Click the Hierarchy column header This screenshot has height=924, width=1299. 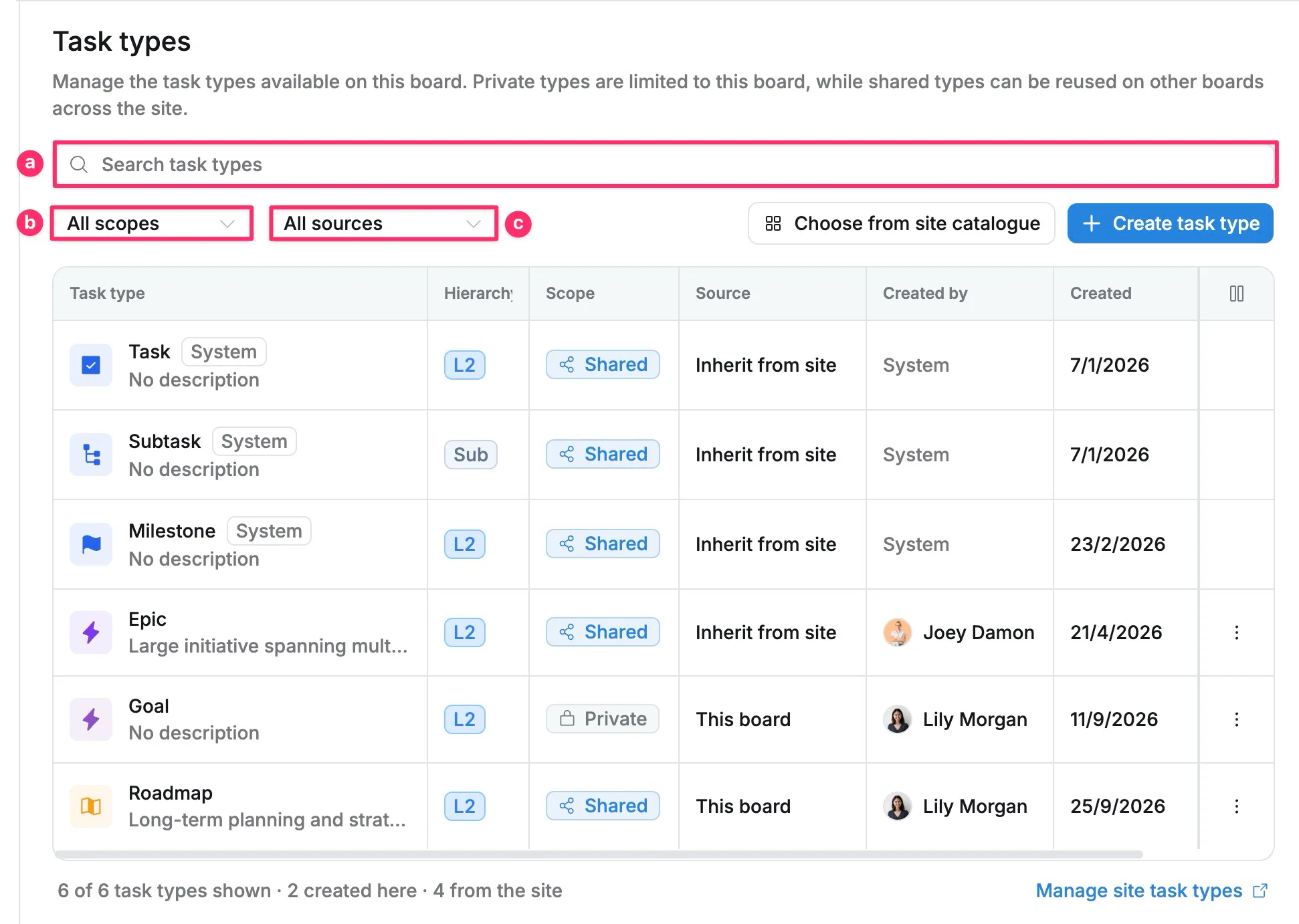pos(478,294)
